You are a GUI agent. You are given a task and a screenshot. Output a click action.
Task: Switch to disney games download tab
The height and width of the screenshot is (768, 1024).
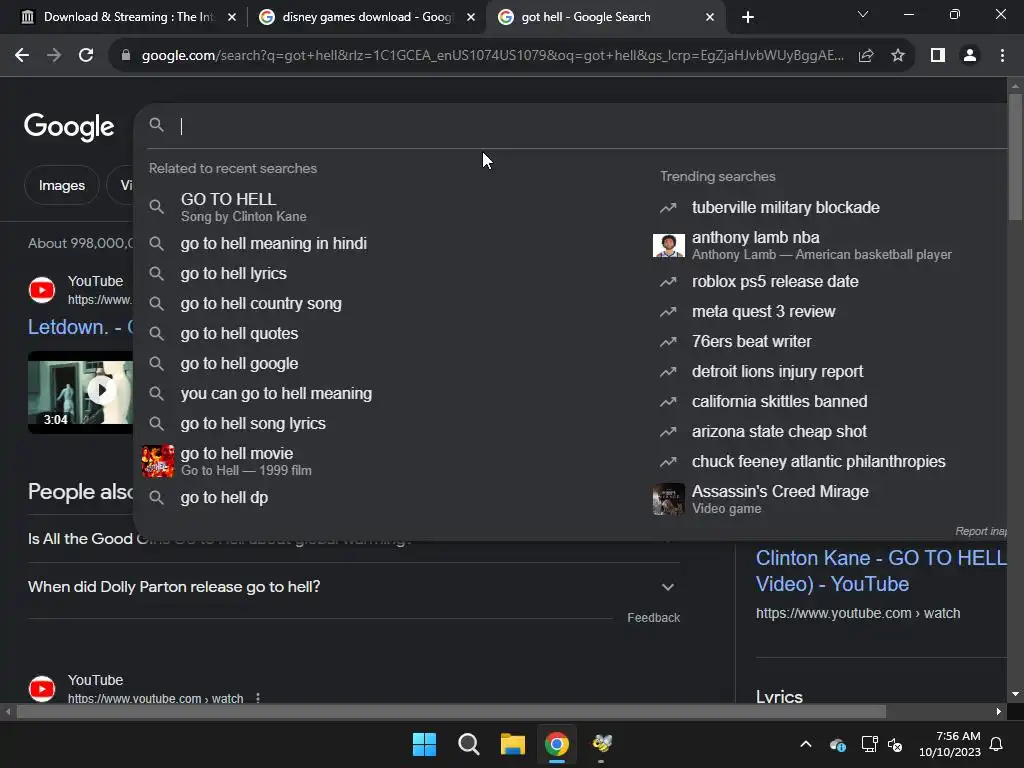pos(366,17)
